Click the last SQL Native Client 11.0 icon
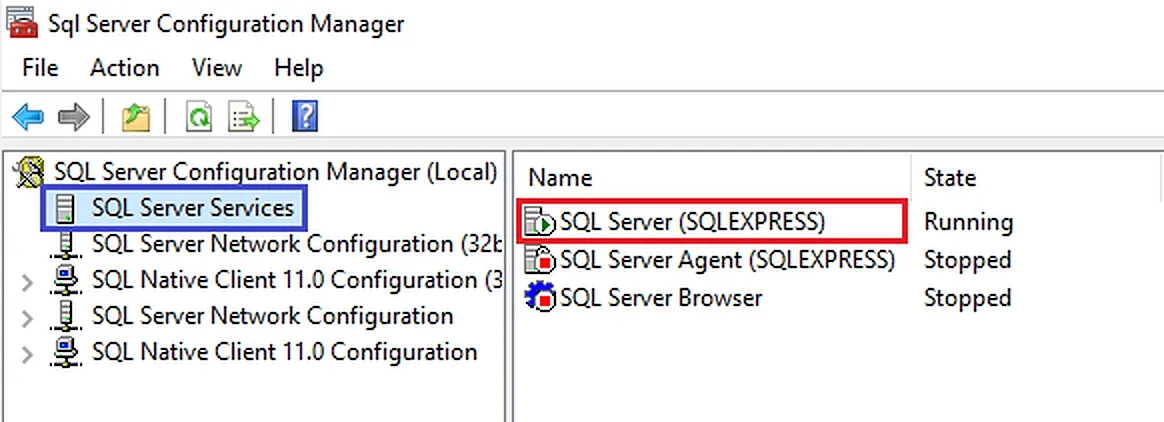This screenshot has width=1164, height=422. [65, 351]
